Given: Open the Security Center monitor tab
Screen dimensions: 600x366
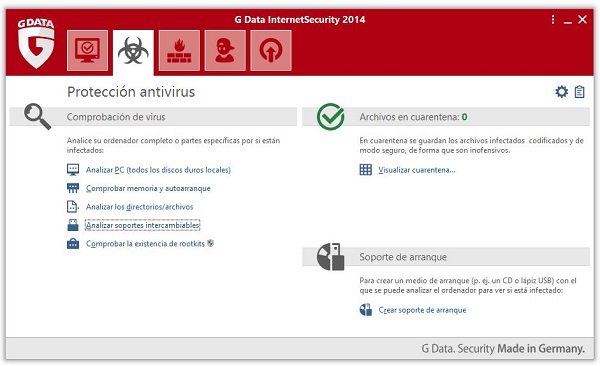Looking at the screenshot, I should (x=87, y=51).
